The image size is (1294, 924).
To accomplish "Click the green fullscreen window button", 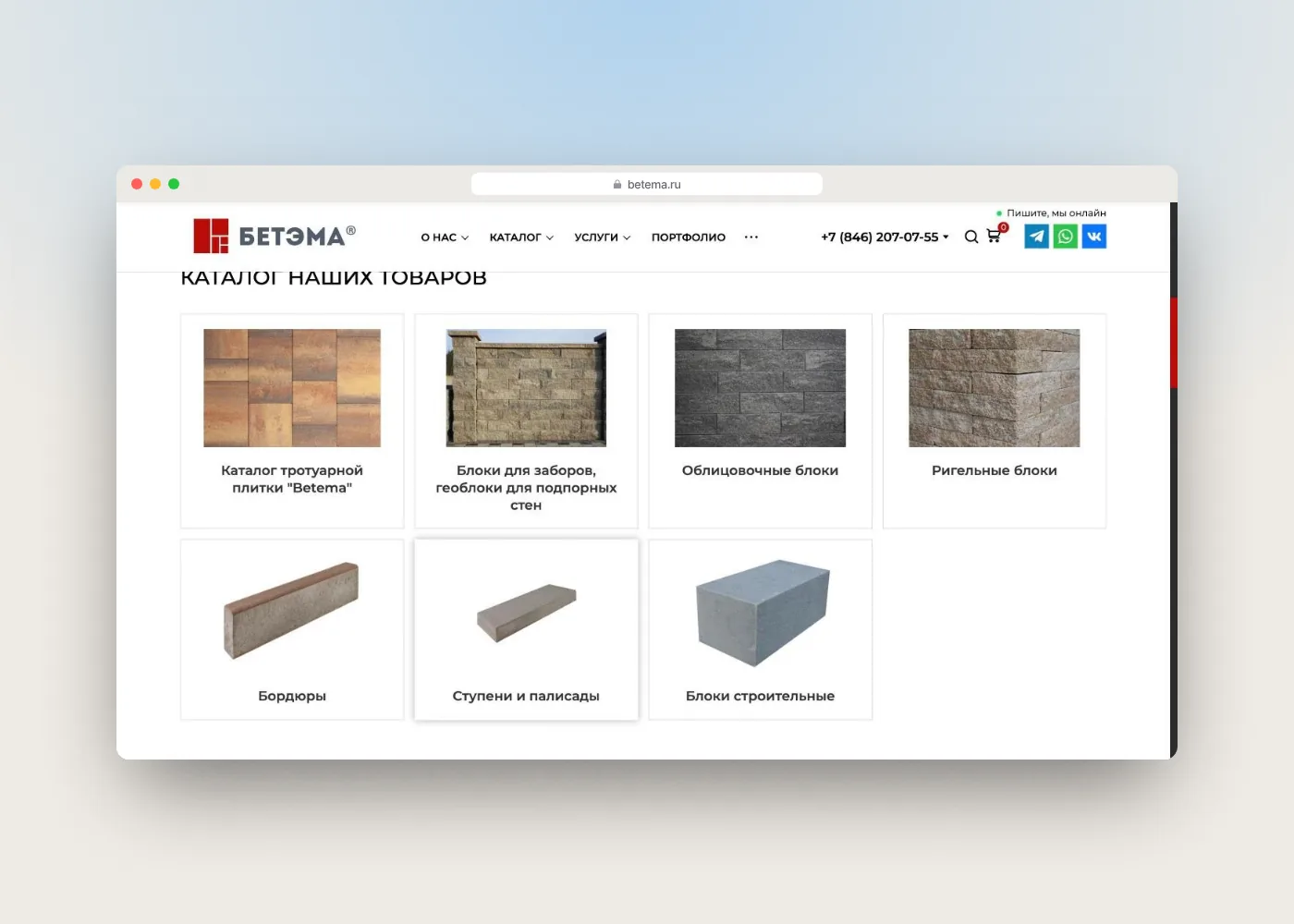I will click(174, 184).
